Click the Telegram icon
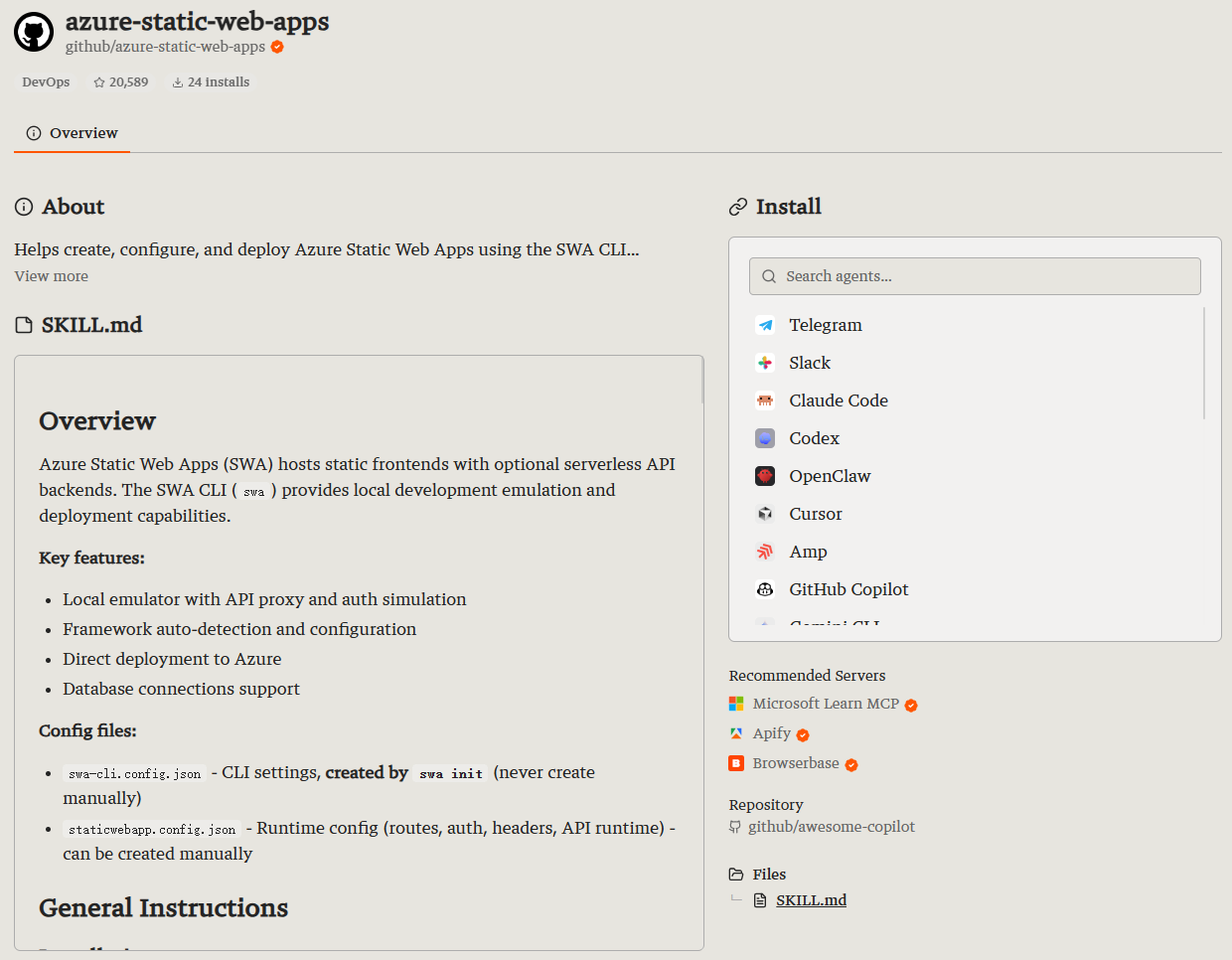The image size is (1232, 960). 765,325
